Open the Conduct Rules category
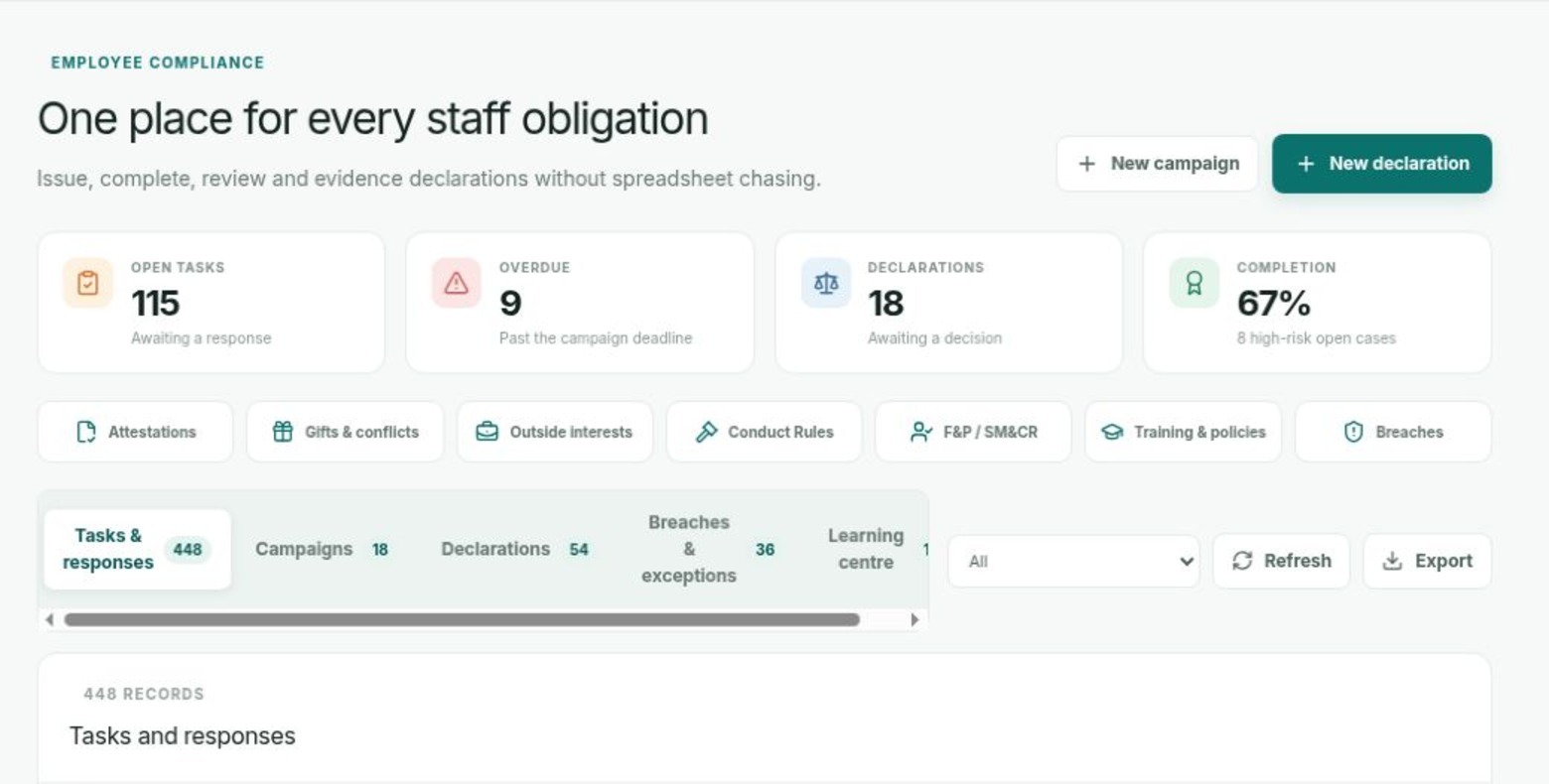 [x=765, y=432]
